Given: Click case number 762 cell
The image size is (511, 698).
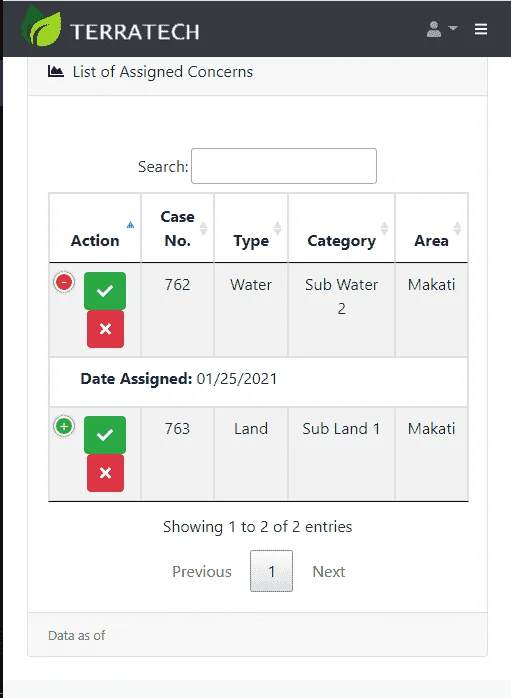Looking at the screenshot, I should tap(178, 309).
